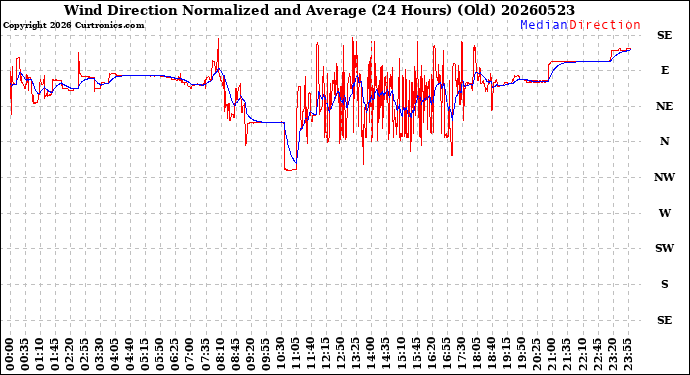Image resolution: width=690 pixels, height=375 pixels.
Task: Click the 05:15 time axis label
Action: (x=145, y=354)
